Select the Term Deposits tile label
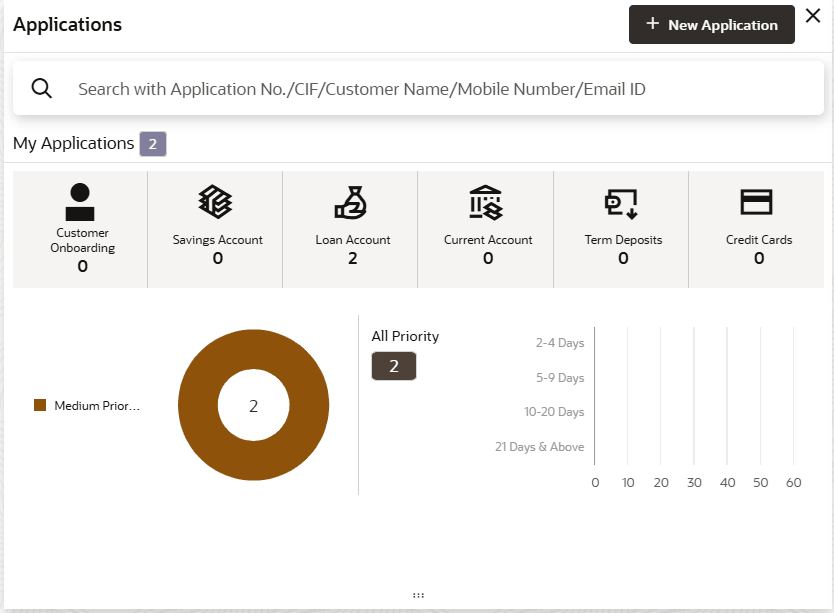 623,240
